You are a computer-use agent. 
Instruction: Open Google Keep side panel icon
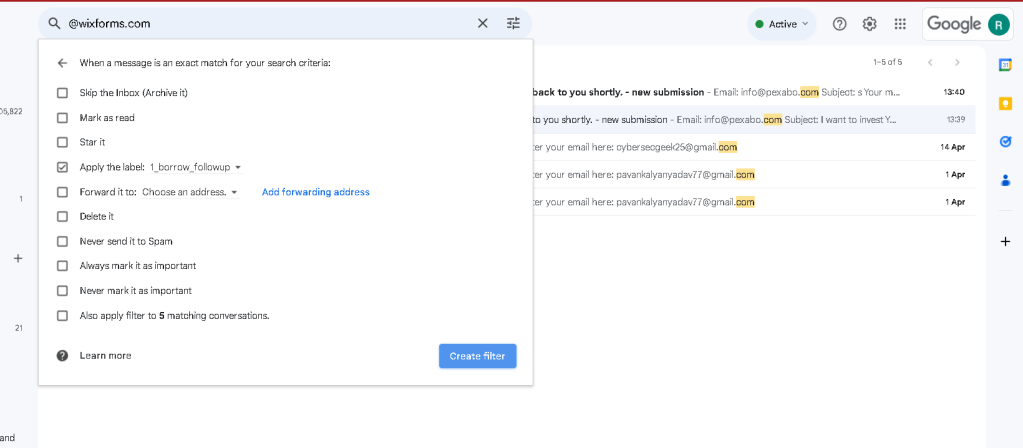[x=1005, y=103]
